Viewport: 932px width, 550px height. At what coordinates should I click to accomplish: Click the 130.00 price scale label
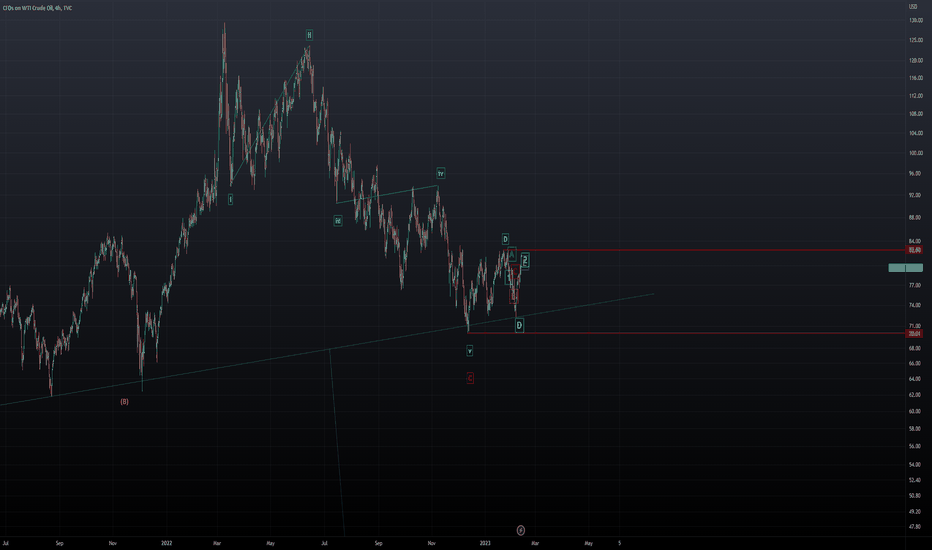point(915,20)
